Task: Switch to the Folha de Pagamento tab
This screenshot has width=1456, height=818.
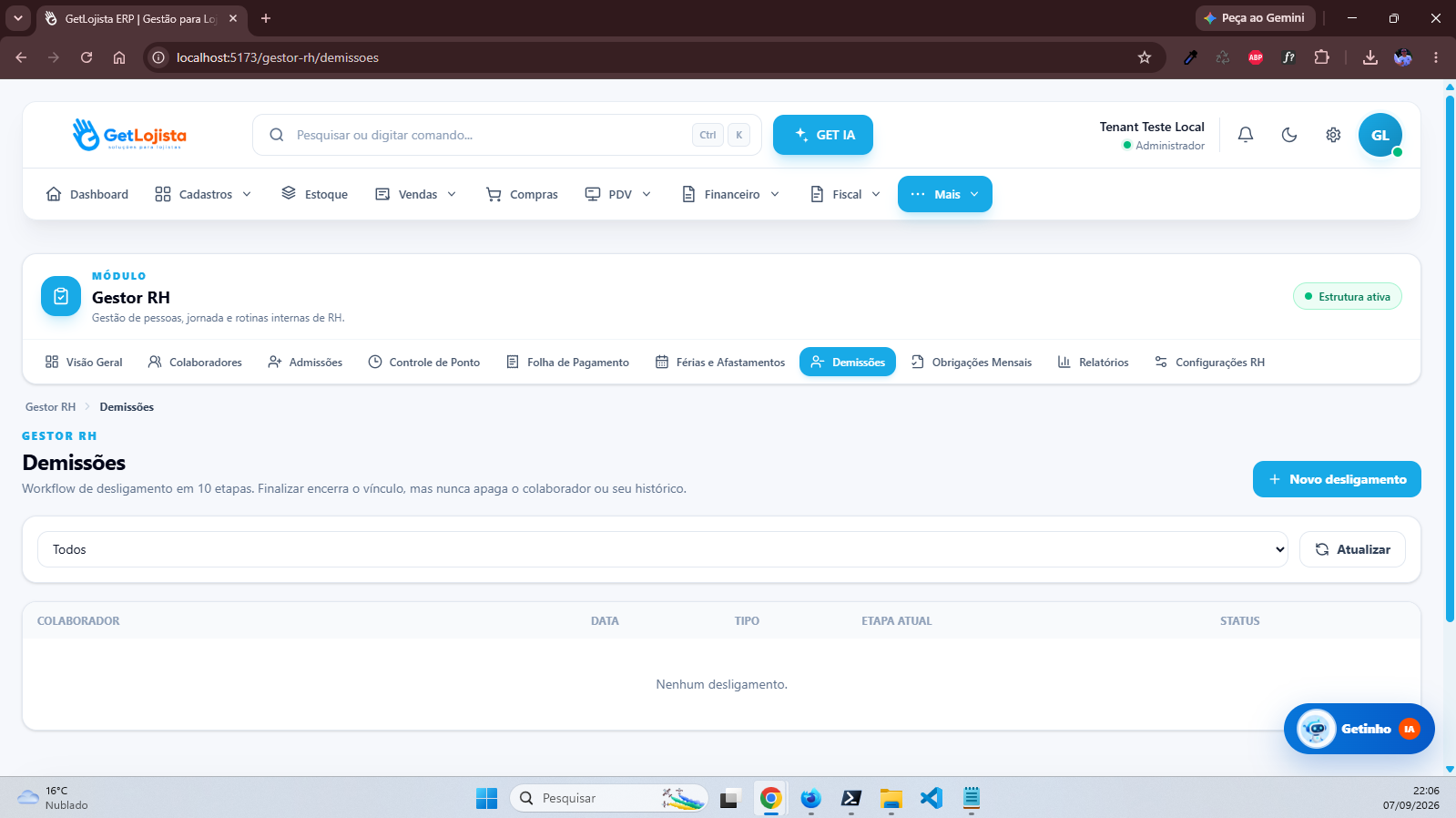Action: (567, 362)
